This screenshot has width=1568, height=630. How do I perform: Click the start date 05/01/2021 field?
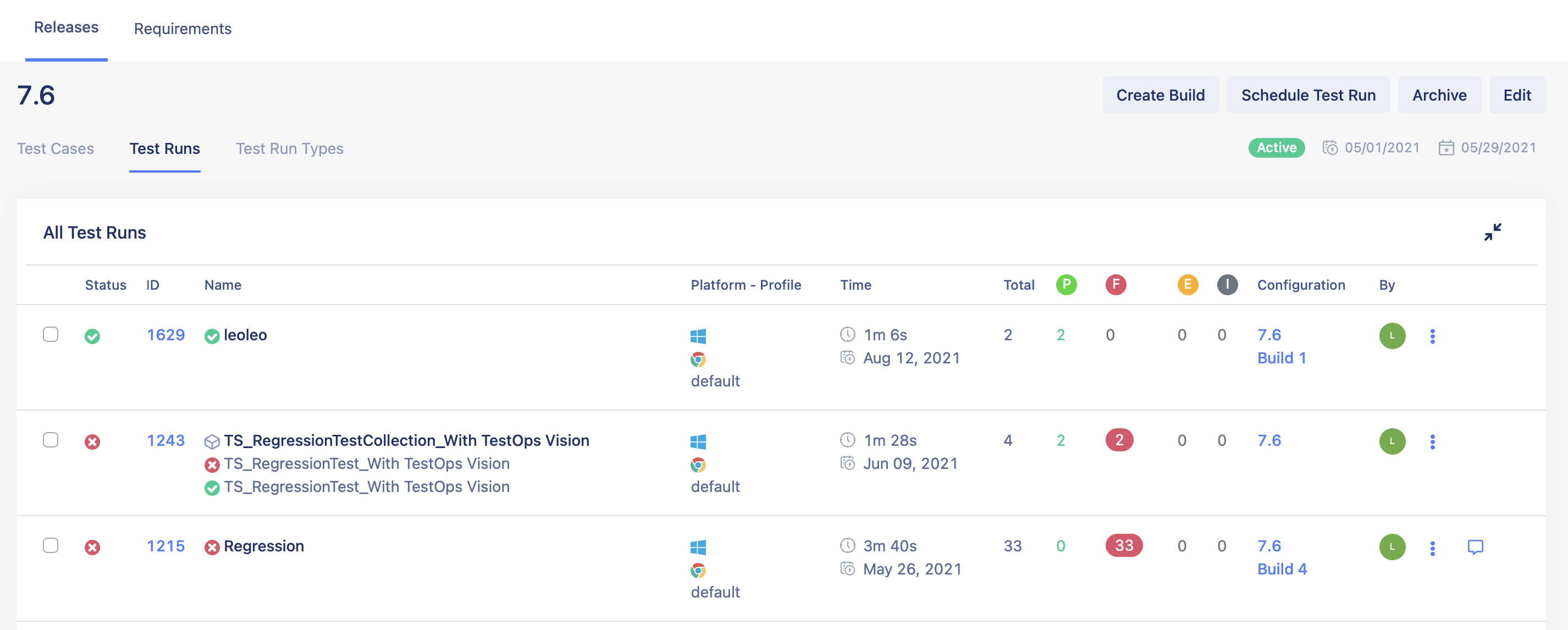[1382, 147]
